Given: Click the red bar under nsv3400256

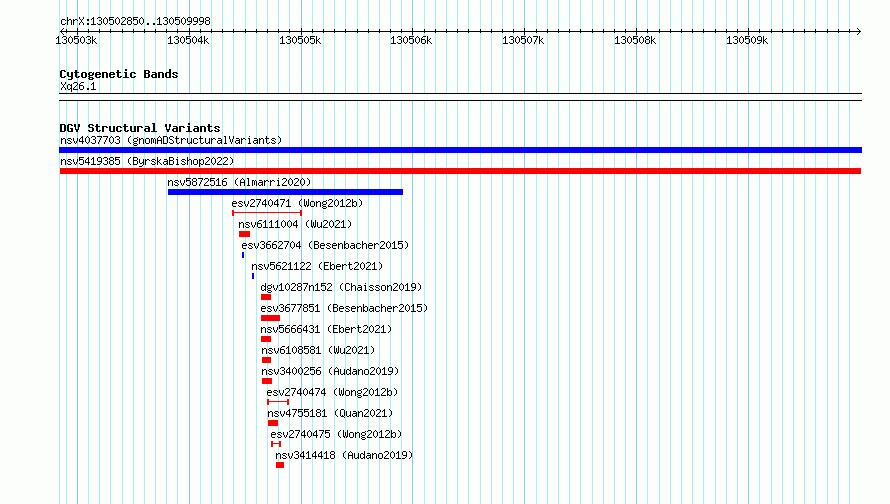Looking at the screenshot, I should point(267,381).
